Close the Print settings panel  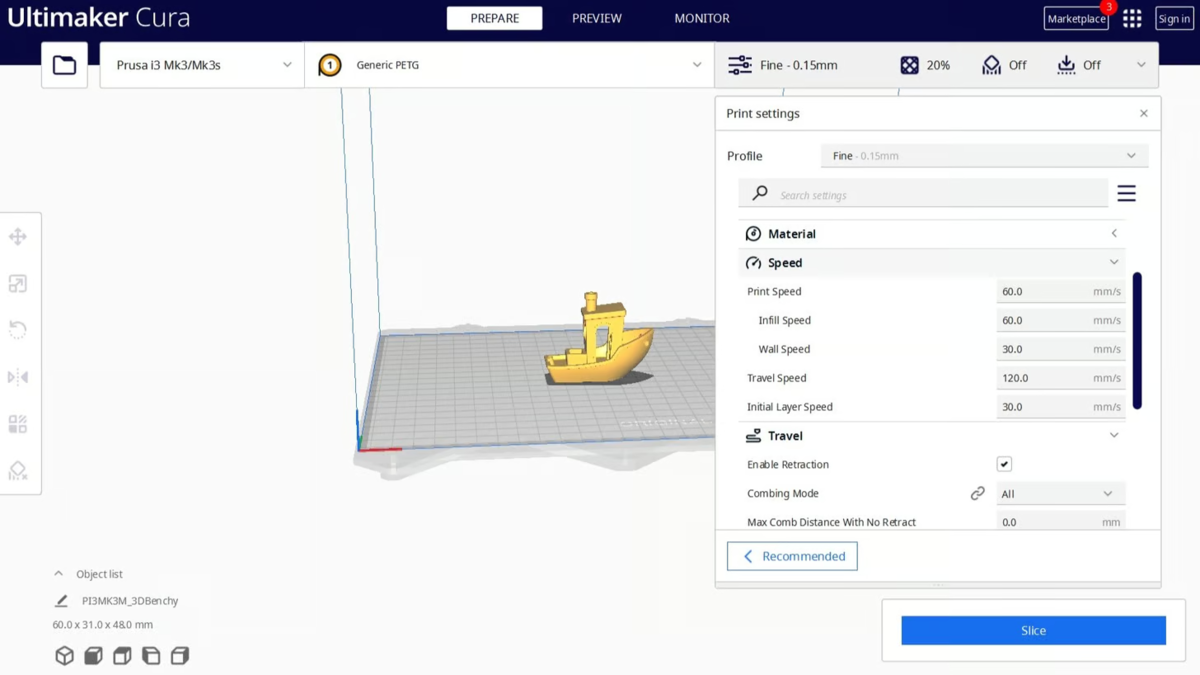tap(1144, 113)
